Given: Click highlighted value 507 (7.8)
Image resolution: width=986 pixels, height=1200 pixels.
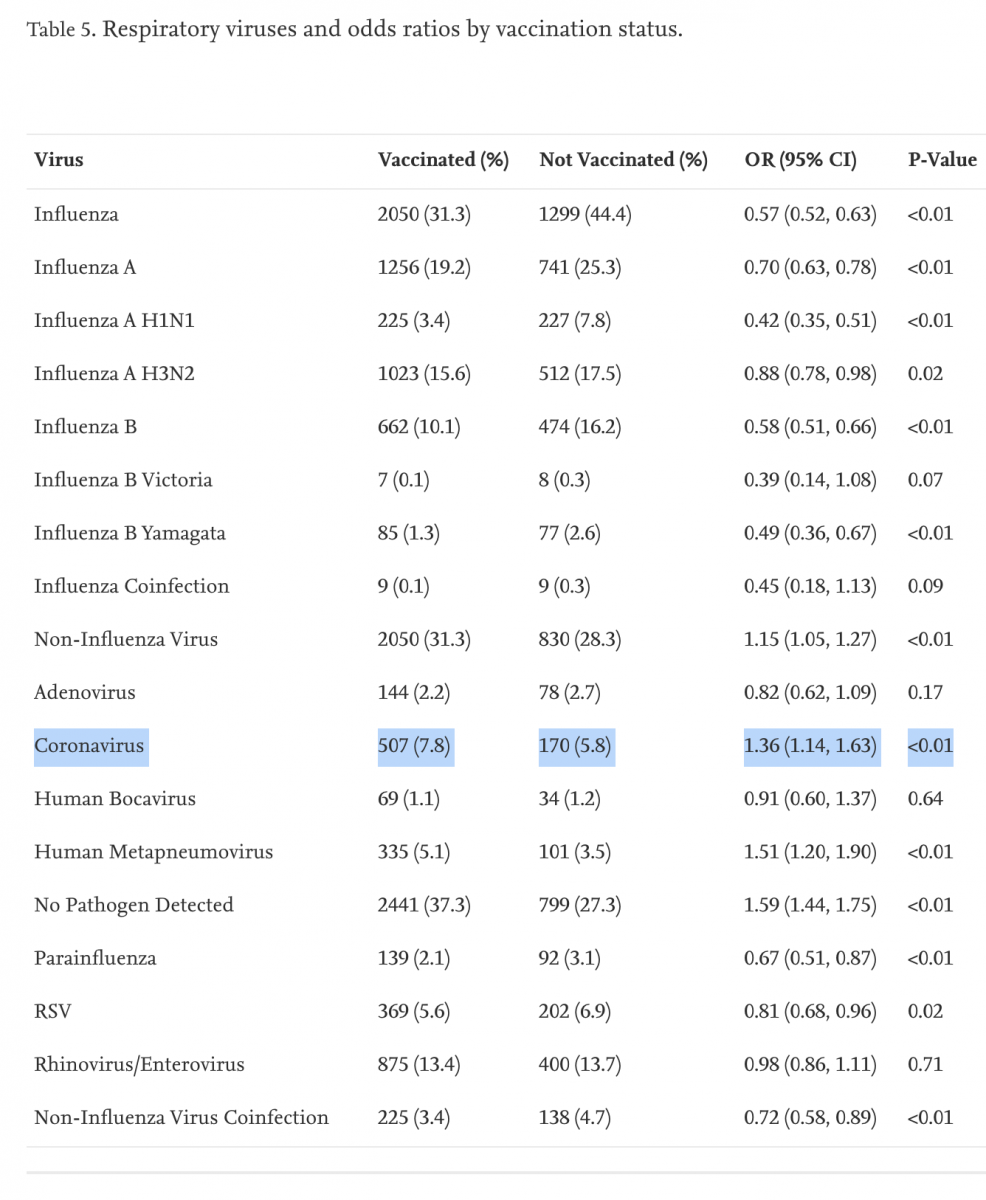Looking at the screenshot, I should pyautogui.click(x=415, y=746).
